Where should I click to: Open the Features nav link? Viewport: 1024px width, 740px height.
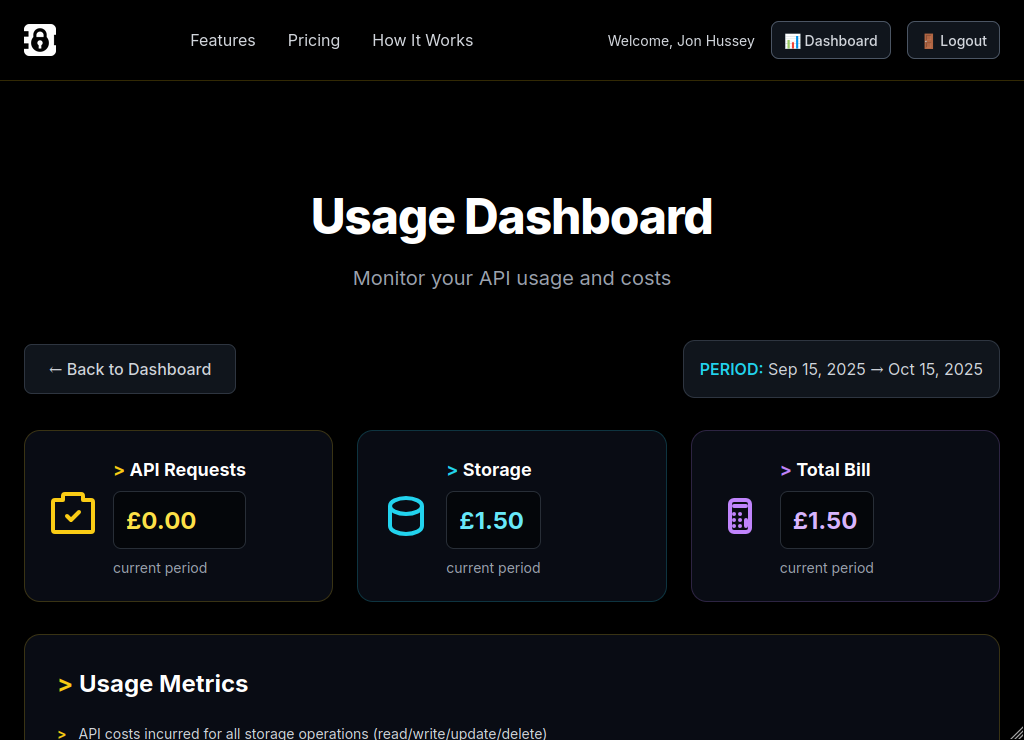(x=223, y=40)
